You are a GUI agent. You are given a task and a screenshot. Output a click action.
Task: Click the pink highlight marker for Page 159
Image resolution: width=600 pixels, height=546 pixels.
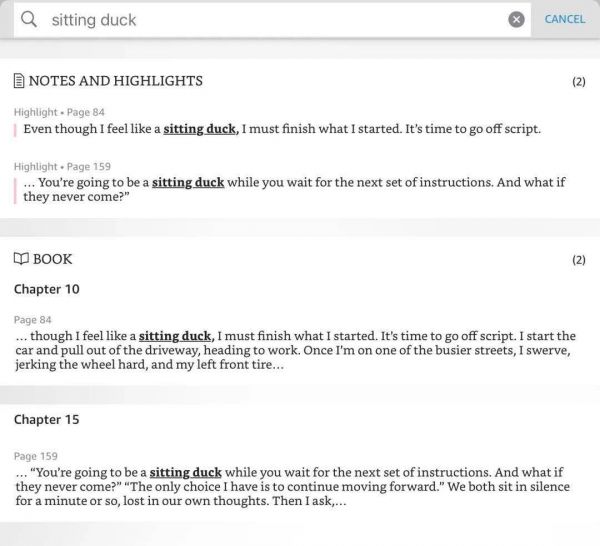pyautogui.click(x=15, y=191)
